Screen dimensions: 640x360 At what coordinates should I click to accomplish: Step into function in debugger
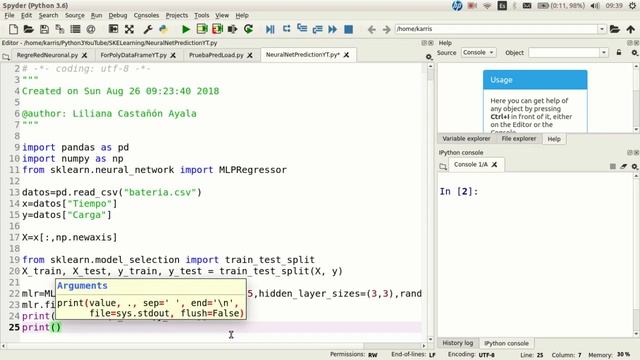(302, 29)
